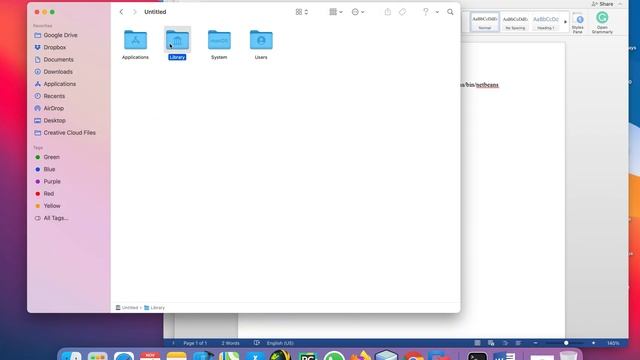
Task: Click the 140% zoom level in Word
Action: pyautogui.click(x=613, y=343)
